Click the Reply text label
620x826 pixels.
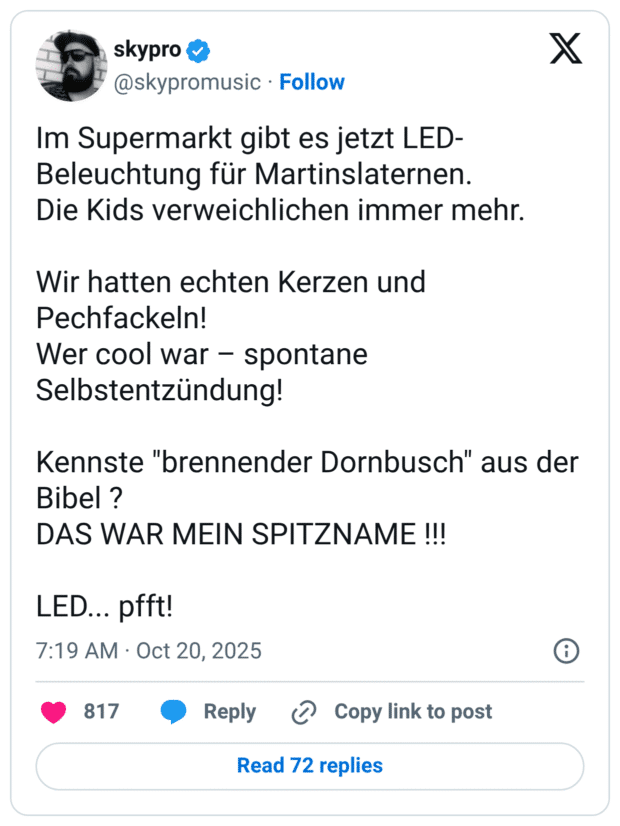[230, 712]
